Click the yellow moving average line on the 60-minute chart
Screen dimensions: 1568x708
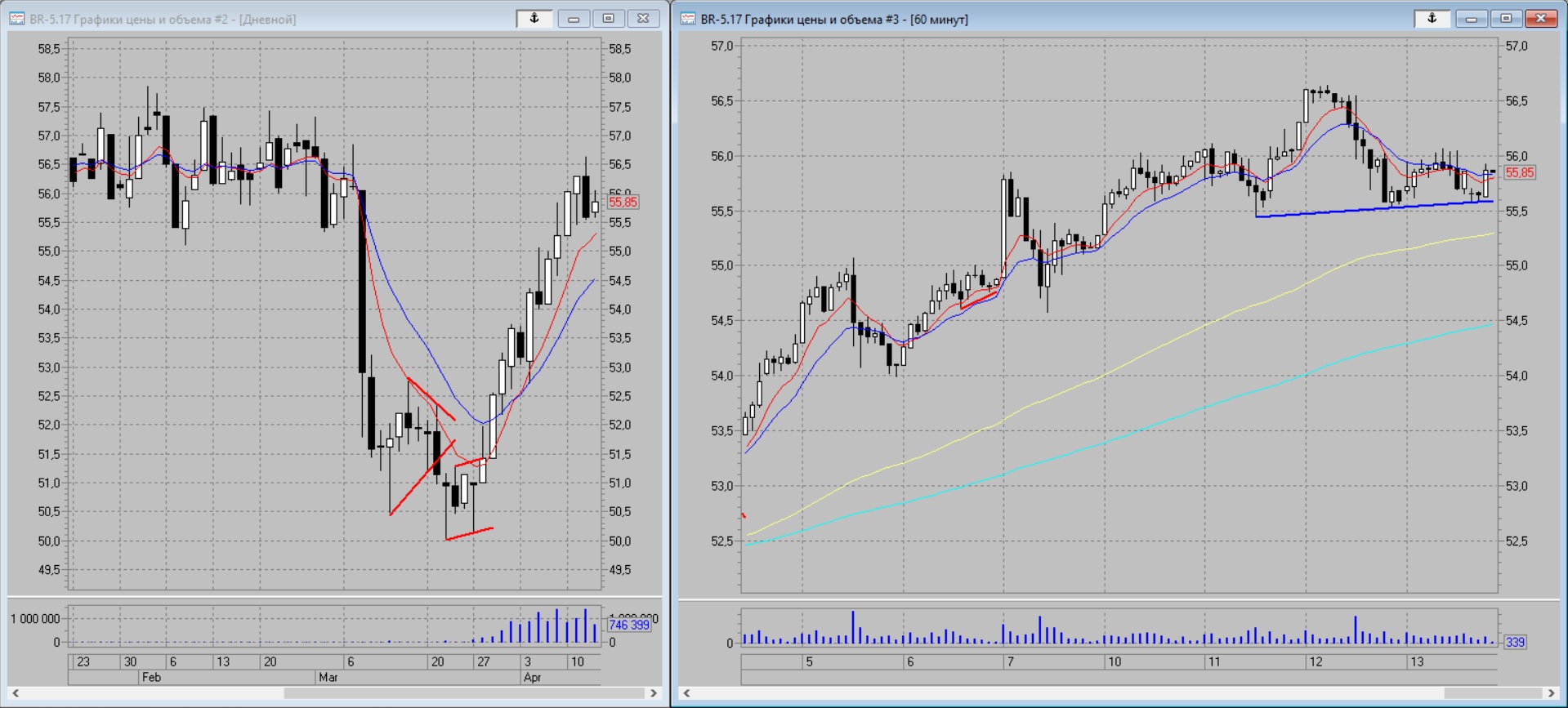[x=1103, y=377]
